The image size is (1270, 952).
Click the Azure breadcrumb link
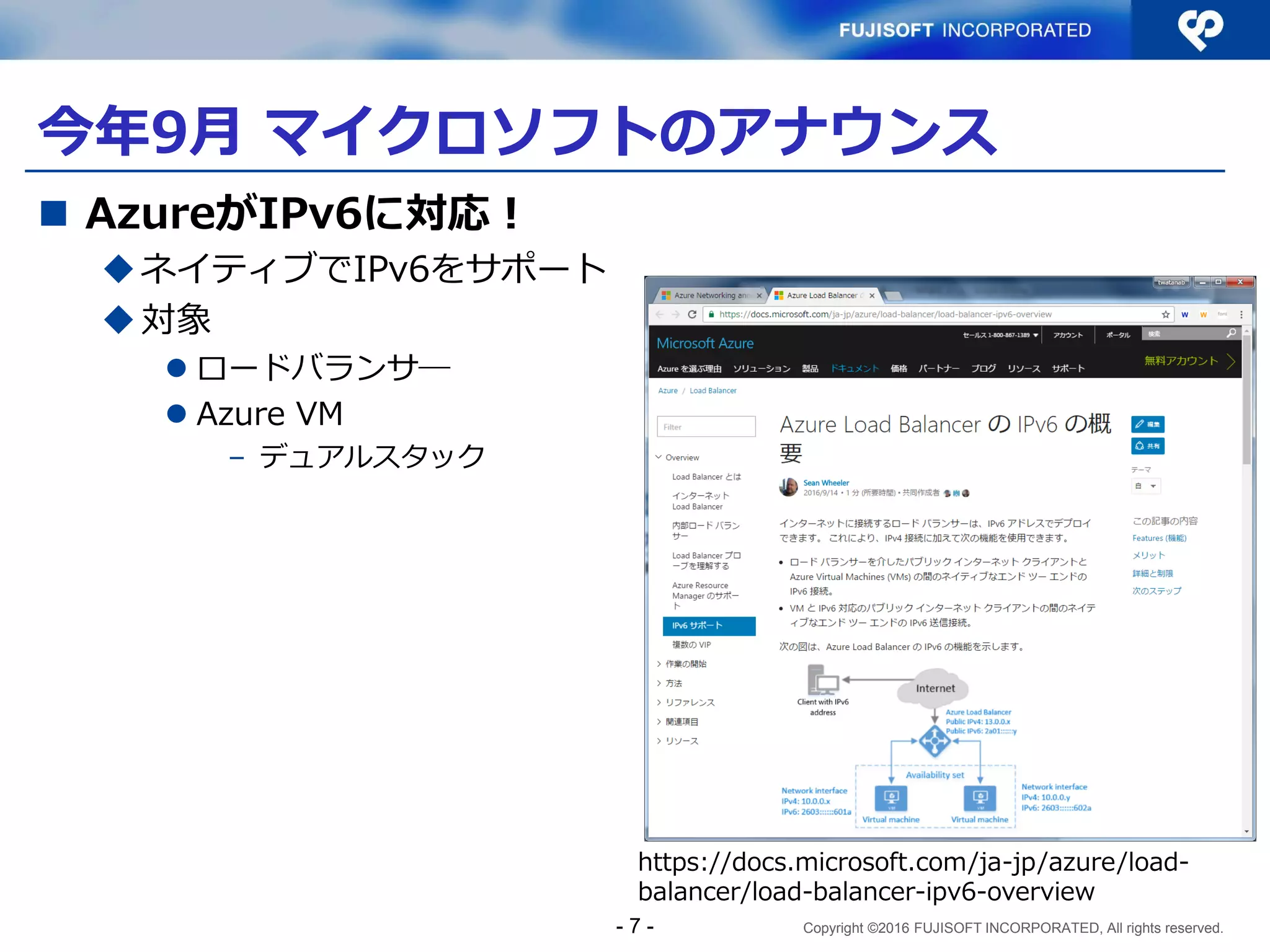(x=668, y=390)
